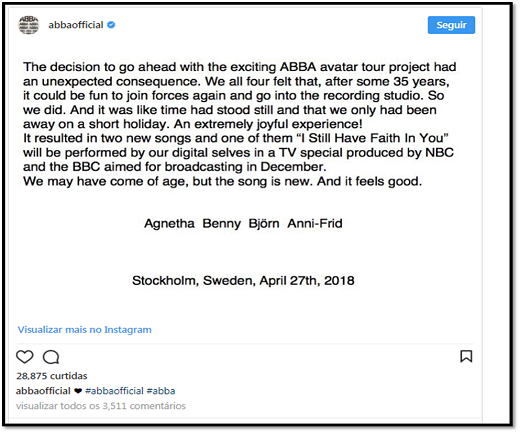Save the post with the bookmark icon

466,356
